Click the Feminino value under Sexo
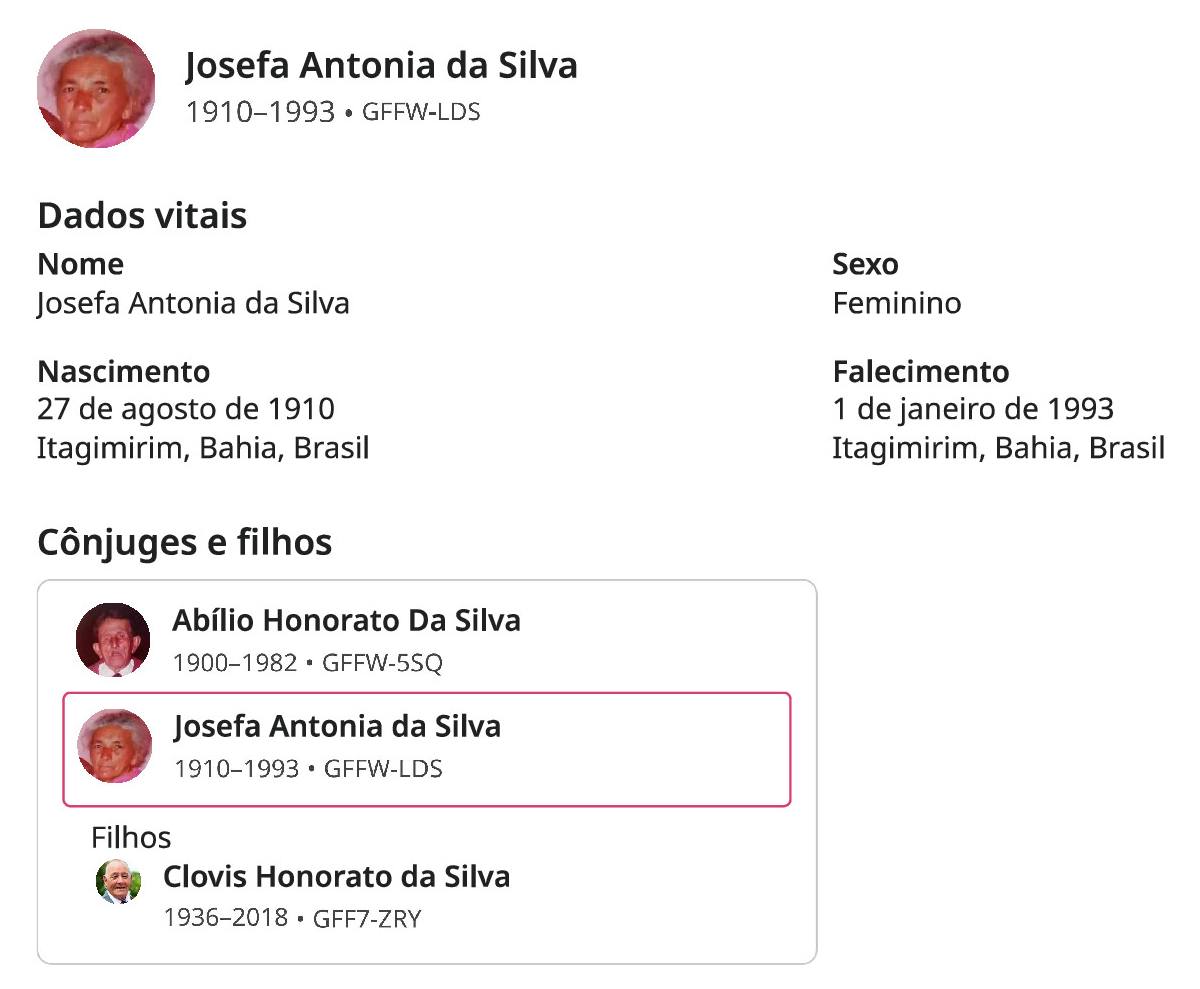Viewport: 1200px width, 989px height. [x=896, y=303]
